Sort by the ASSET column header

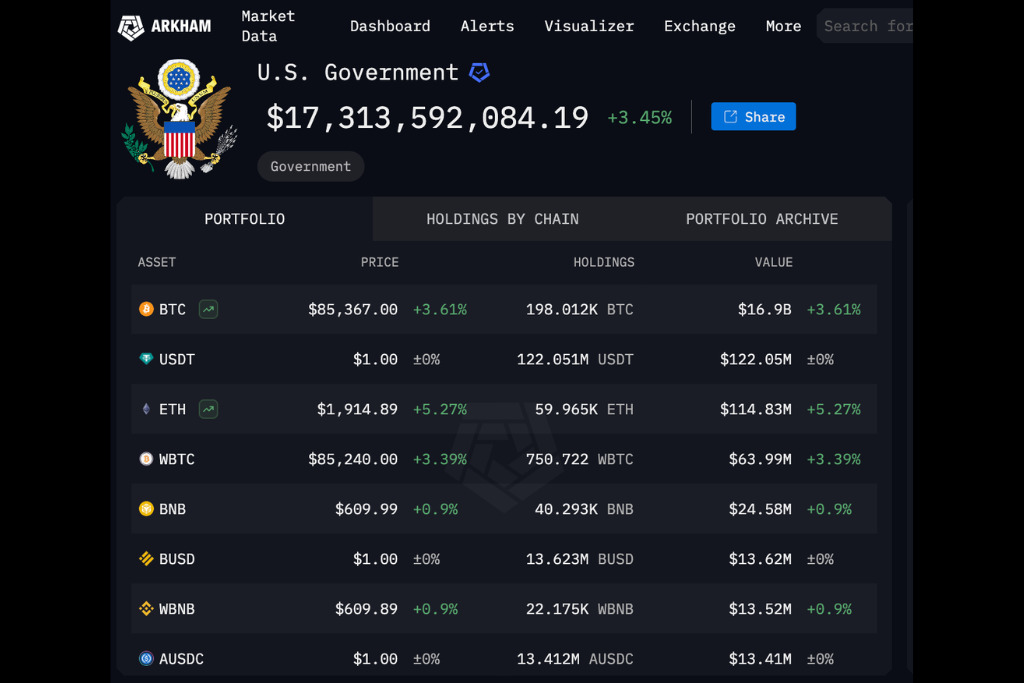[x=157, y=262]
